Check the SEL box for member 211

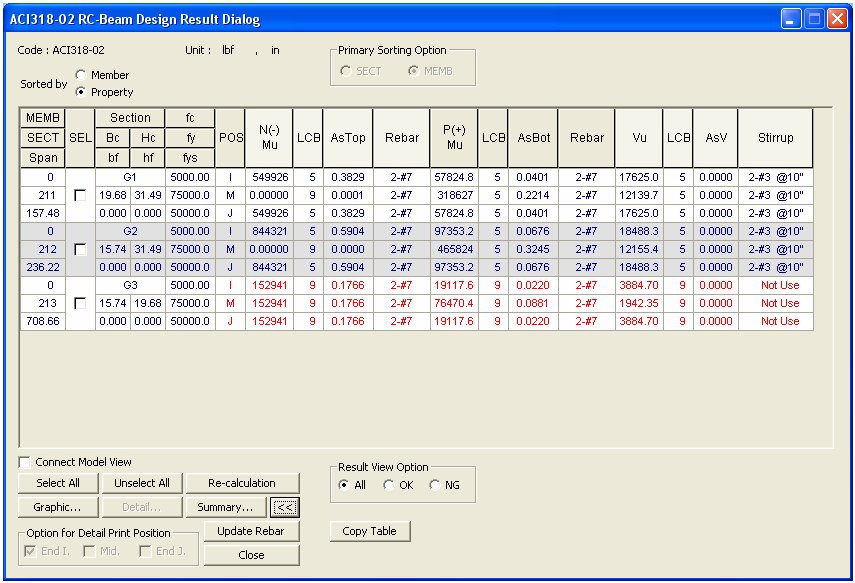pos(80,195)
